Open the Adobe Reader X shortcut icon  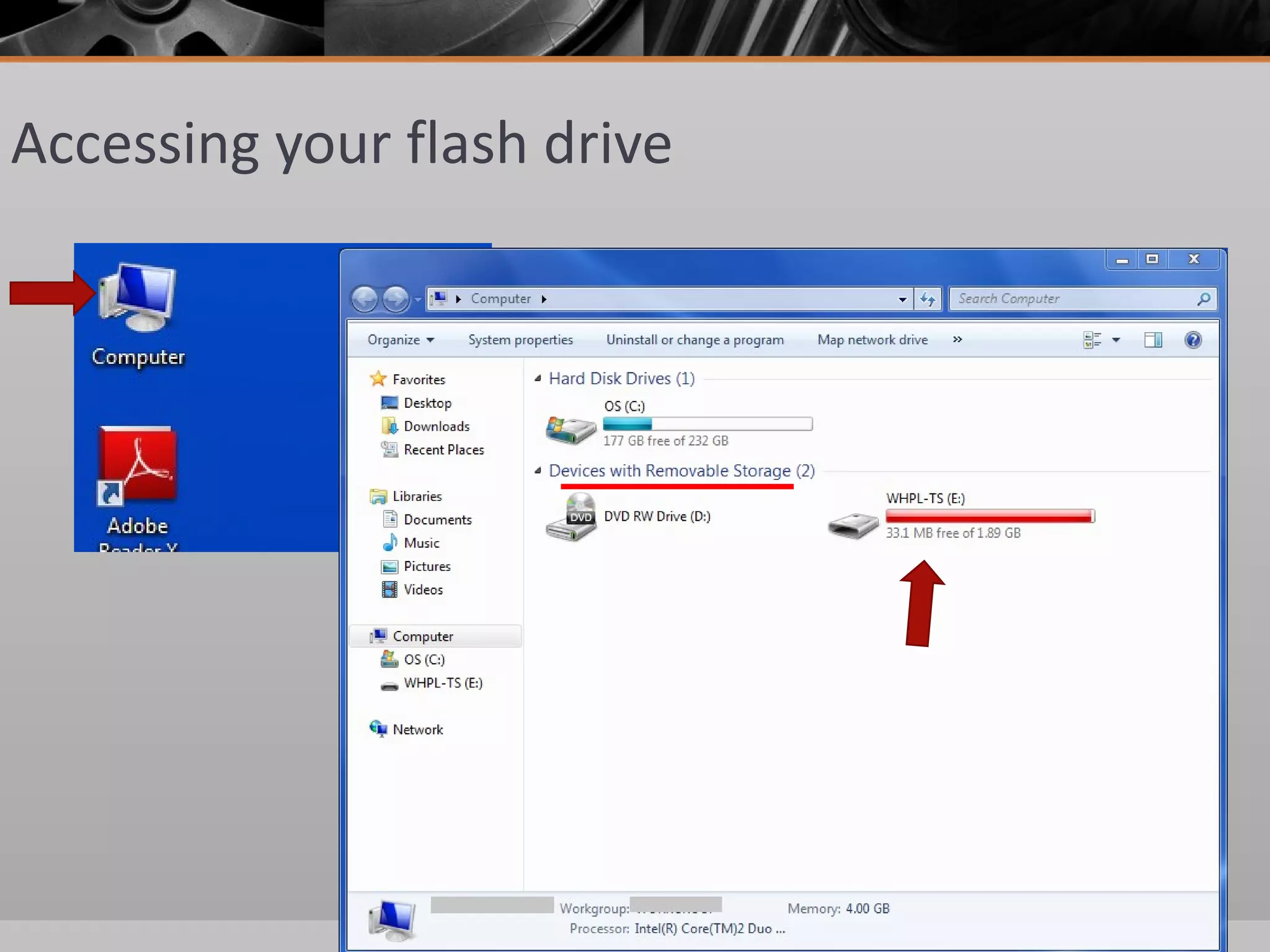tap(138, 465)
